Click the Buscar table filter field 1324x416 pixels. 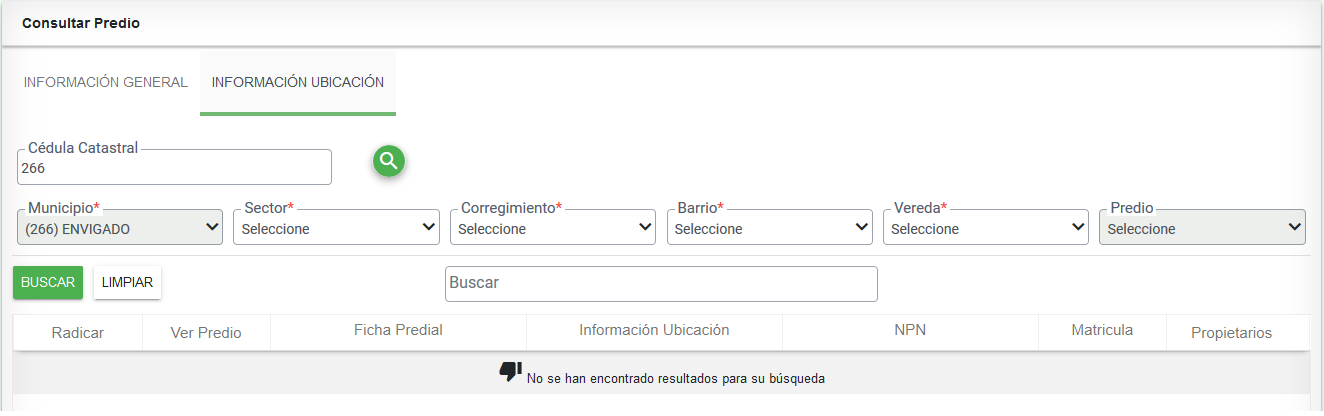tap(661, 284)
